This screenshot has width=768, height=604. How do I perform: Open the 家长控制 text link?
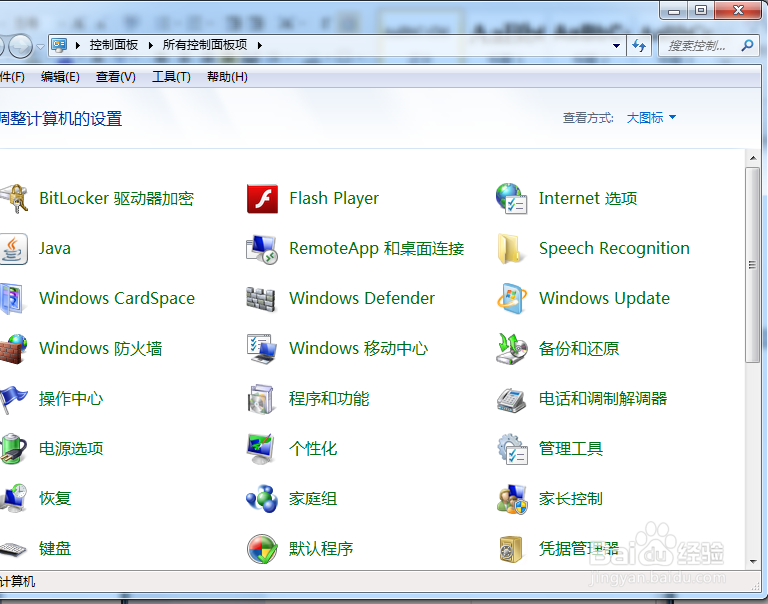571,499
